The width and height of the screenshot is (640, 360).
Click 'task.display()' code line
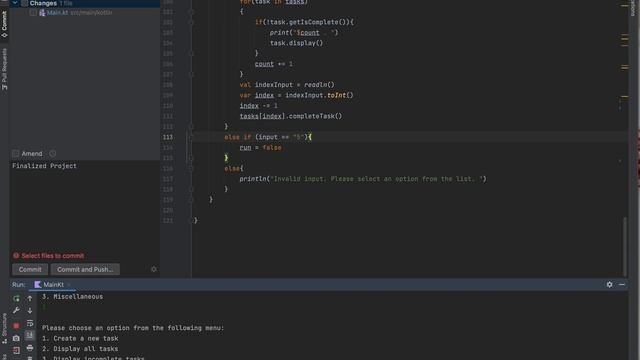click(296, 43)
